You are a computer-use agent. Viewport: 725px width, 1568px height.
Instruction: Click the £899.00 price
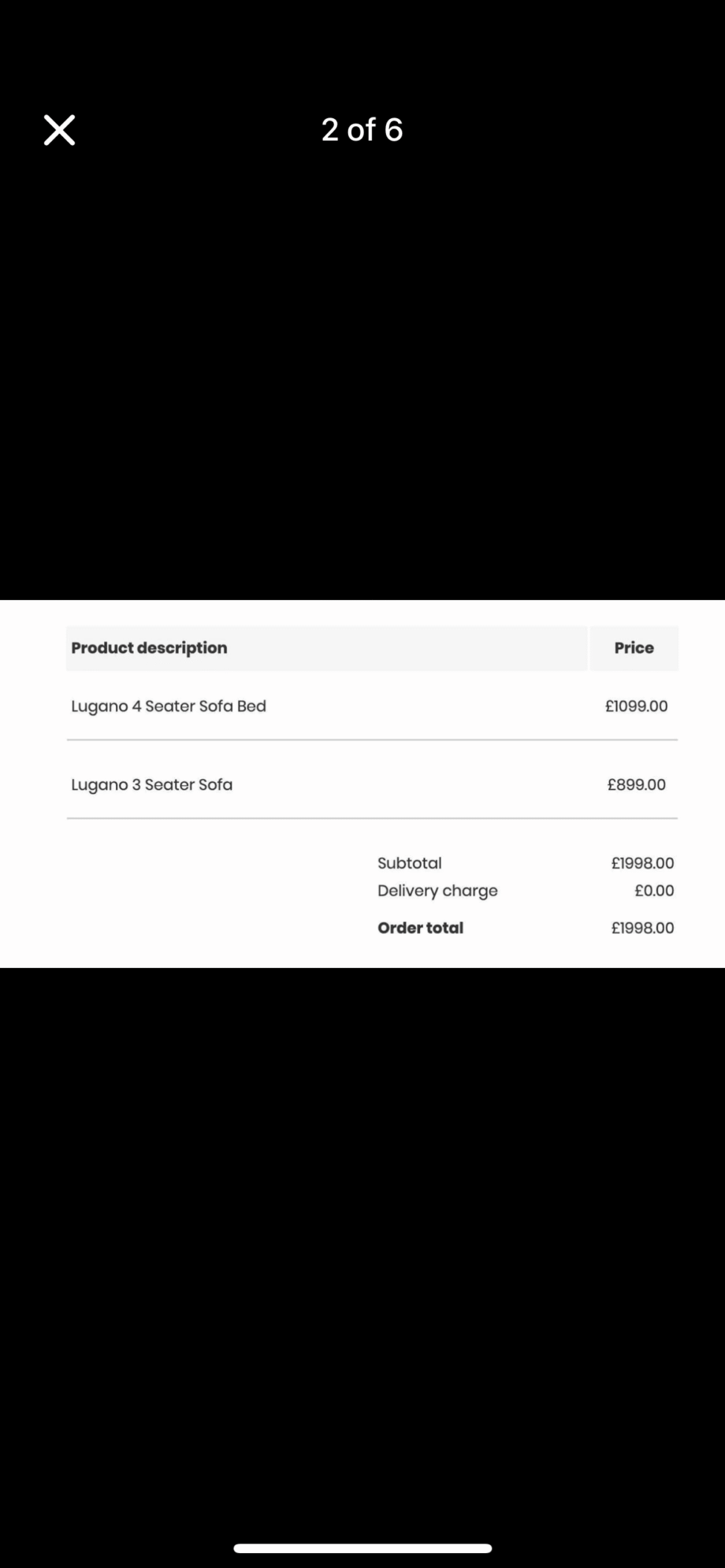pyautogui.click(x=636, y=784)
